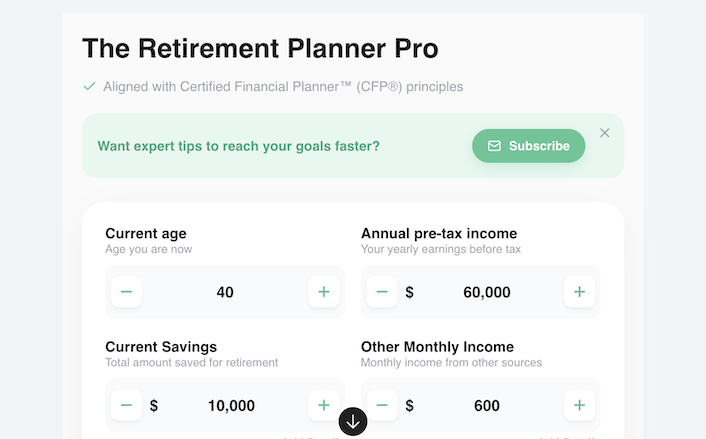
Task: Reduce the Current Savings amount
Action: [126, 405]
